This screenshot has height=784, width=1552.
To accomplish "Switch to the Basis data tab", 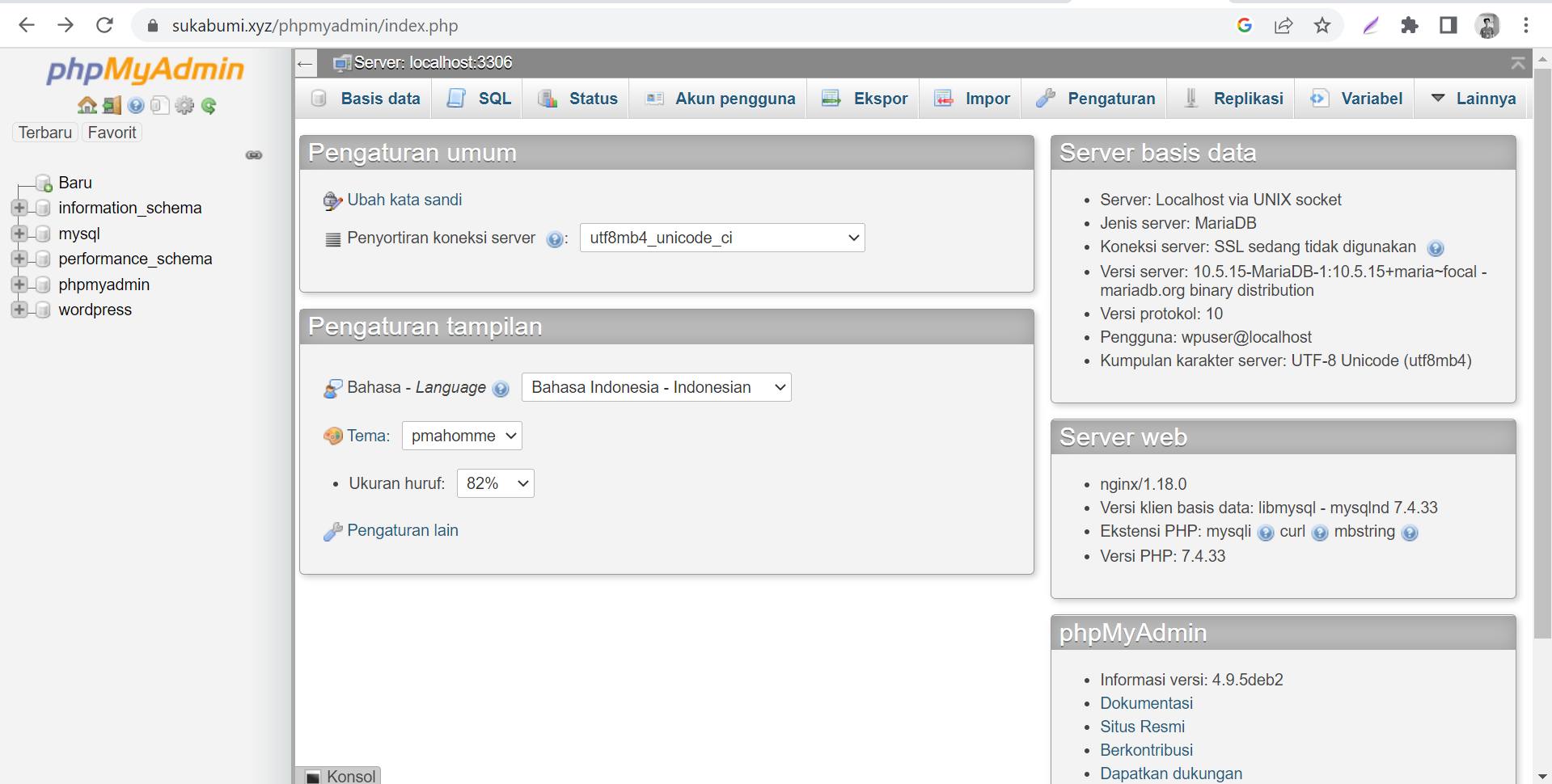I will click(x=366, y=99).
